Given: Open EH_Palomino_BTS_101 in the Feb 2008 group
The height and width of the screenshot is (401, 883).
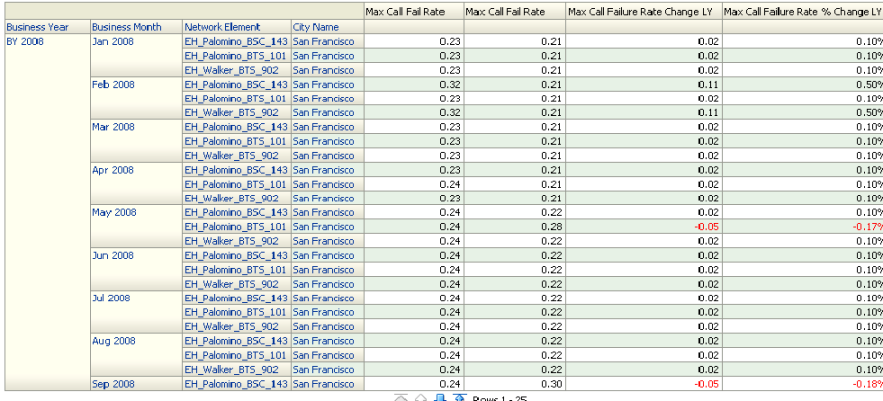Looking at the screenshot, I should pos(236,99).
